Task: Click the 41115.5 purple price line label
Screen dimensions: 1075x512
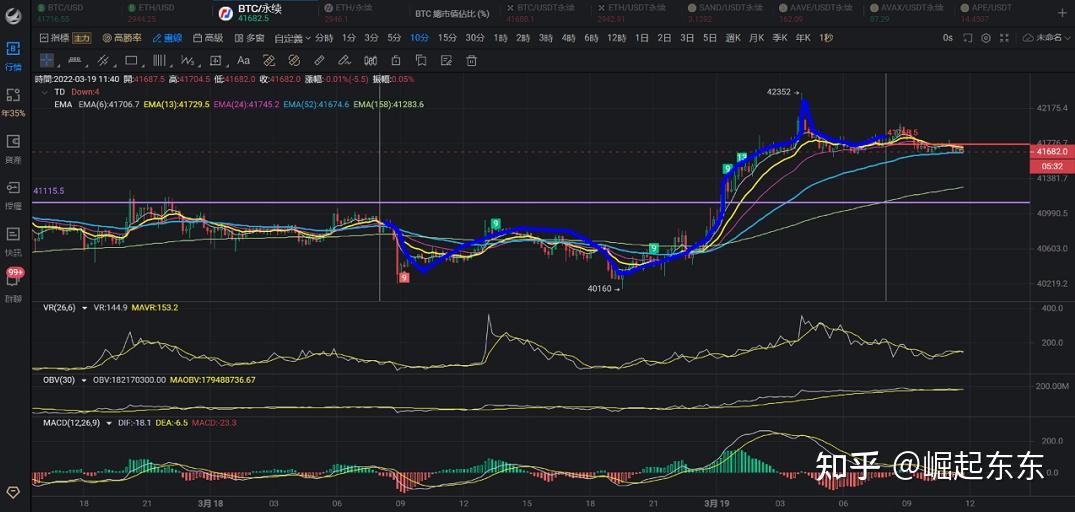Action: 49,190
